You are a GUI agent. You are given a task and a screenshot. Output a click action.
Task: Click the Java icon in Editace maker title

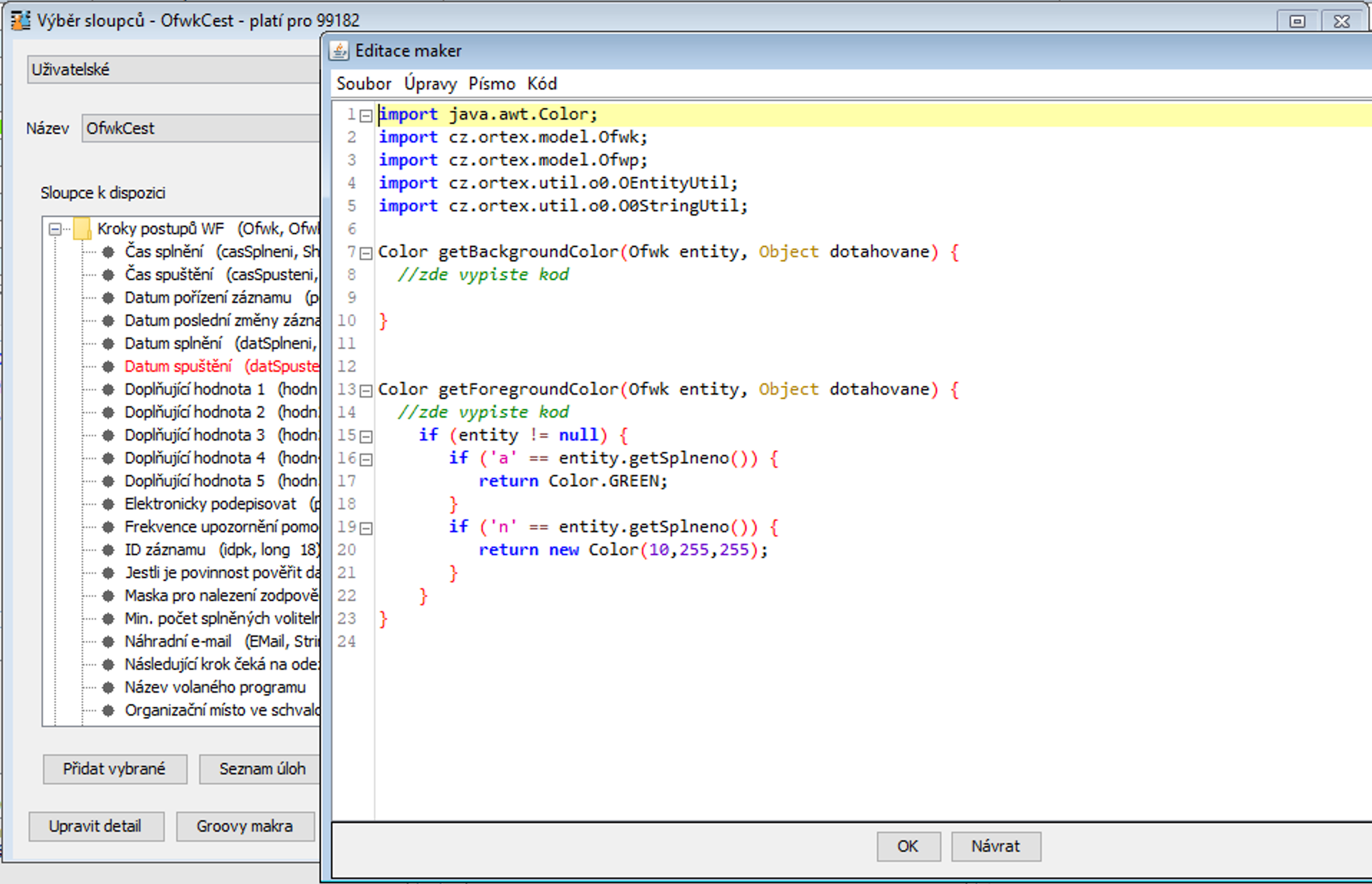(339, 51)
